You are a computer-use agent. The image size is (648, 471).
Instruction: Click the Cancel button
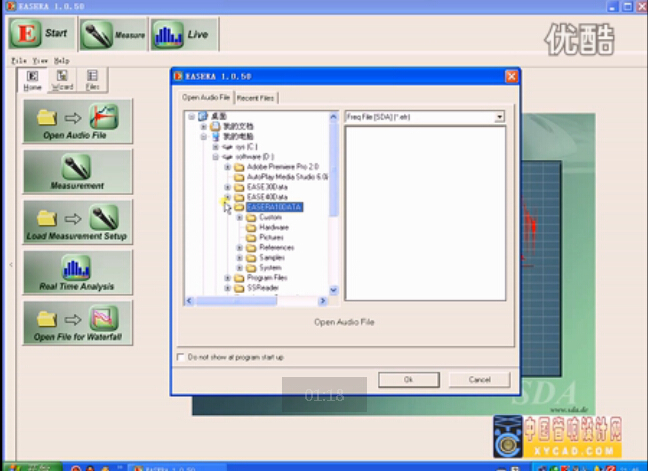click(480, 380)
